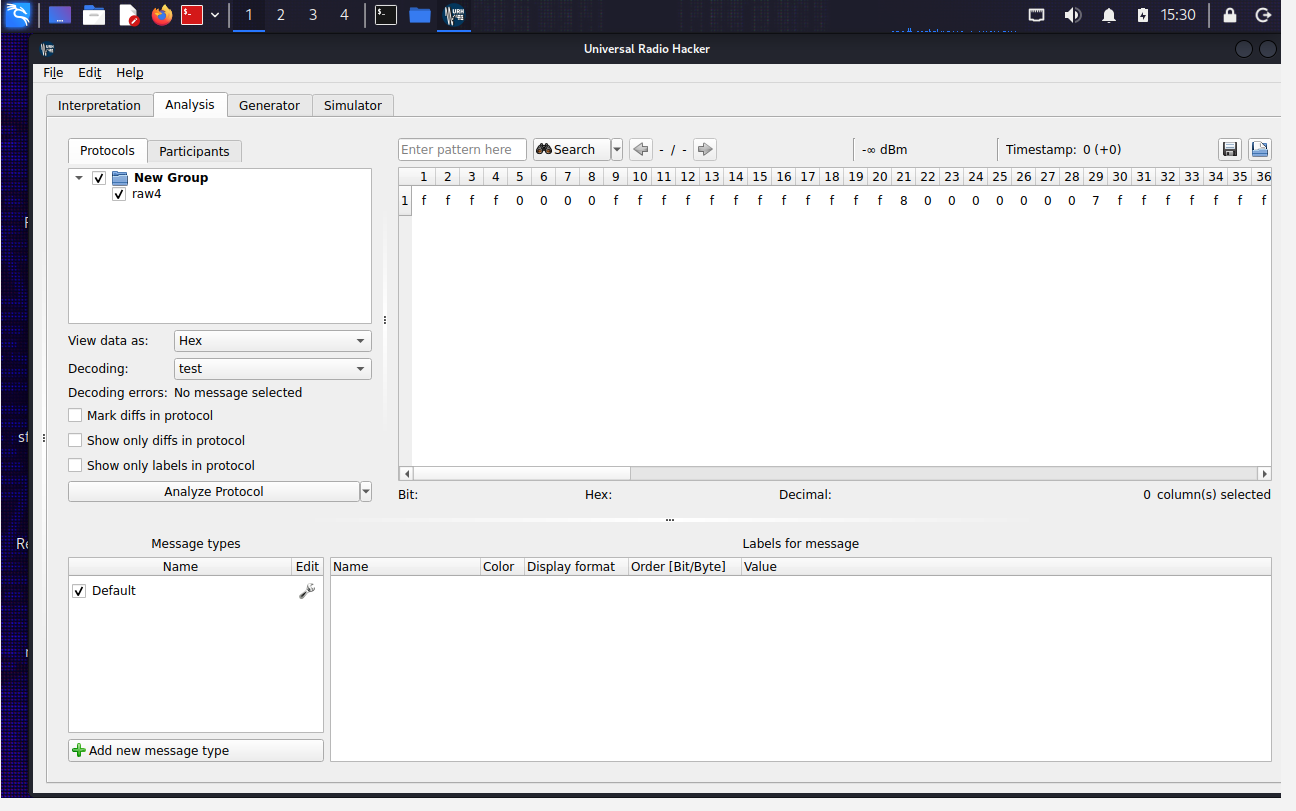
Task: Open the file manager launcher in panel
Action: click(x=94, y=15)
